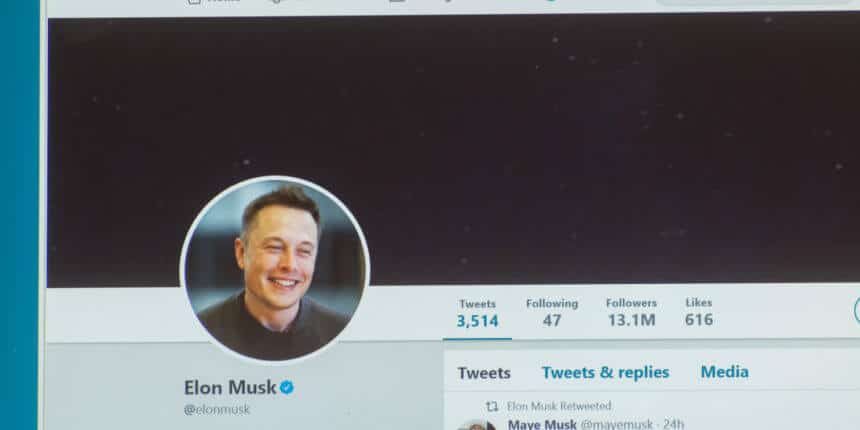Click the blue verified badge beside Elon Musk

point(286,388)
